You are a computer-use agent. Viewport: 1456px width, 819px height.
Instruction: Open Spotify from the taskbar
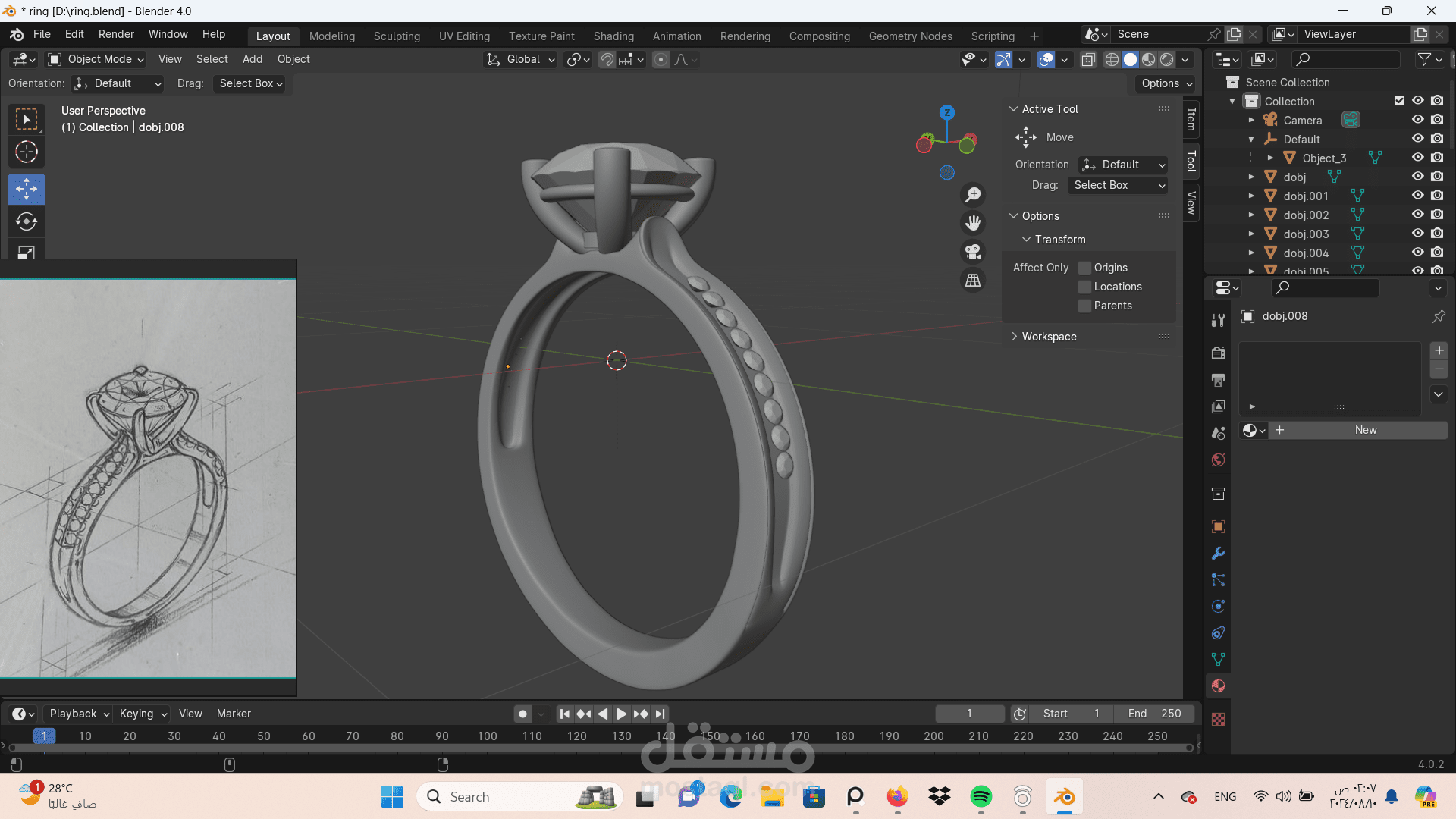981,796
